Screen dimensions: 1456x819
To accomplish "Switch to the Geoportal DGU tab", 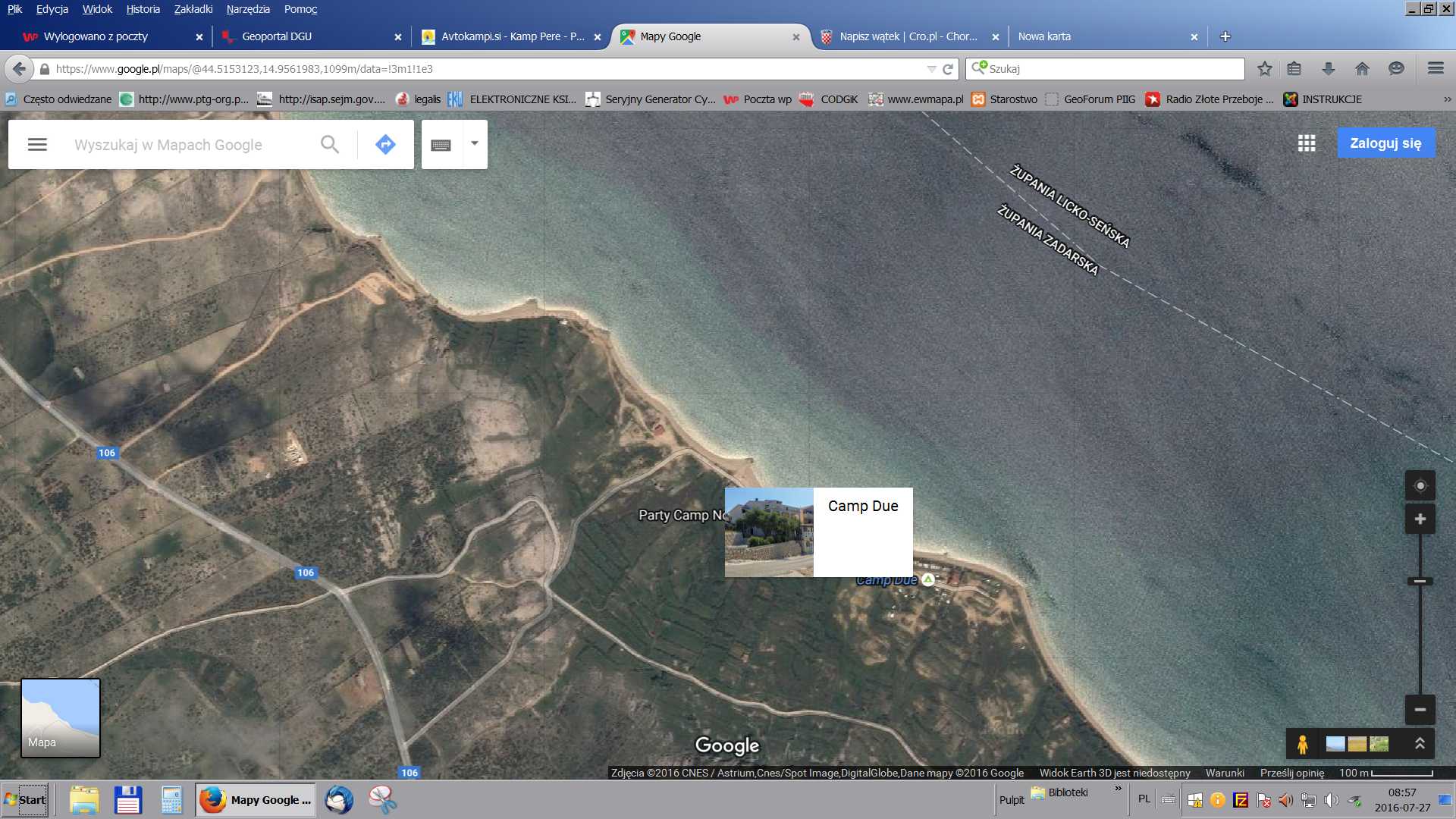I will click(277, 36).
